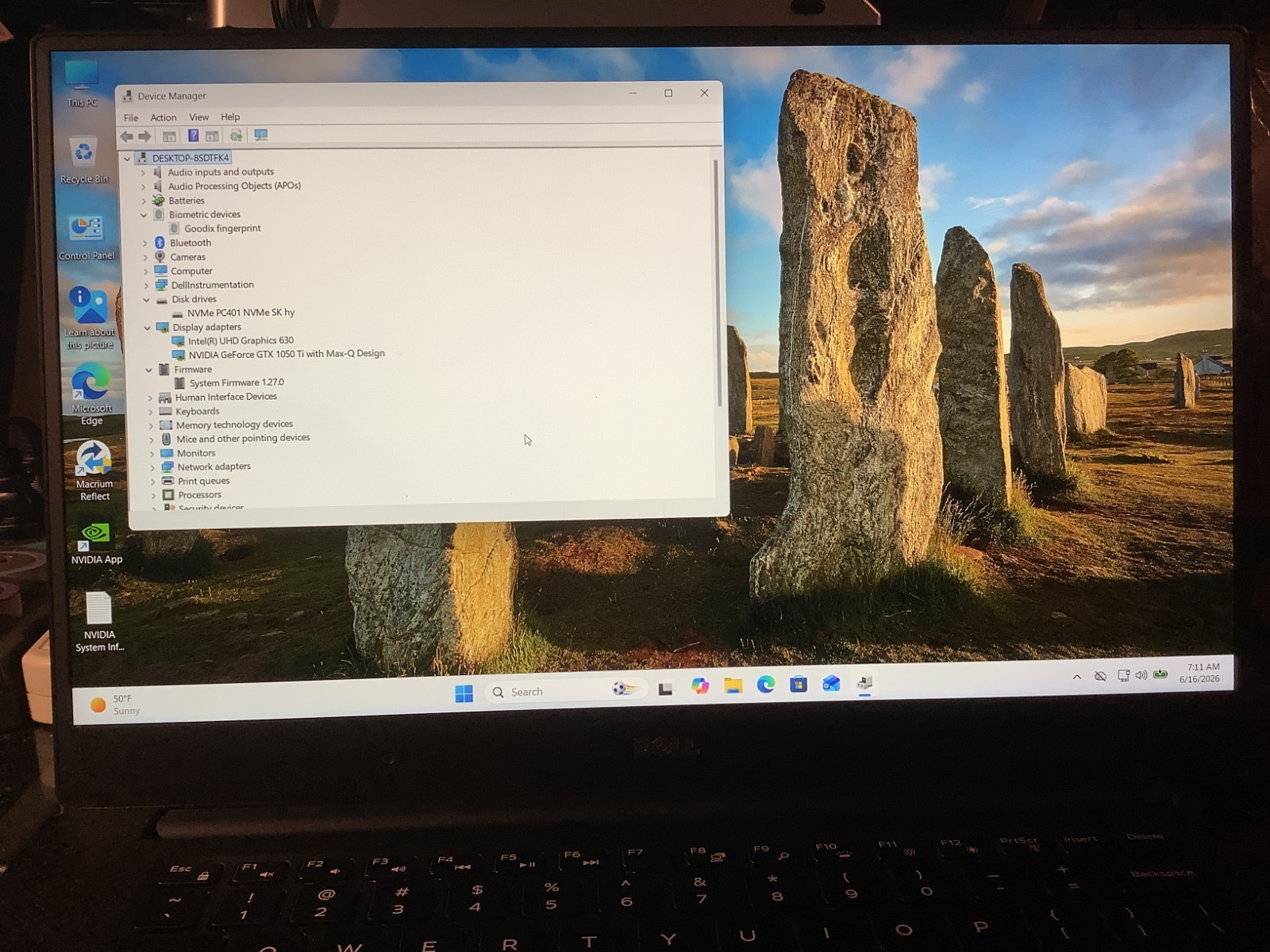Click the Scan for hardware changes monitor icon
This screenshot has height=952, width=1270.
point(260,135)
